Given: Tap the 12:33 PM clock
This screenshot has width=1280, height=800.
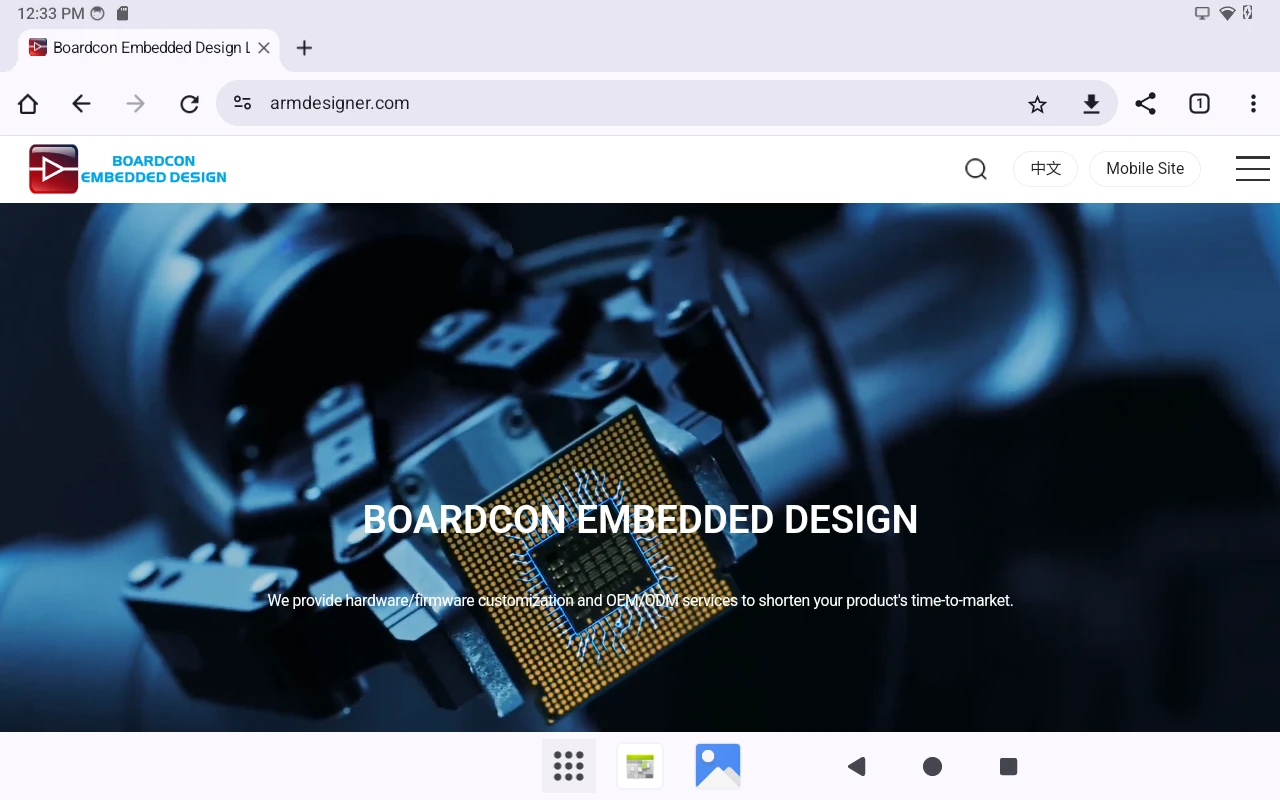Looking at the screenshot, I should click(x=51, y=14).
